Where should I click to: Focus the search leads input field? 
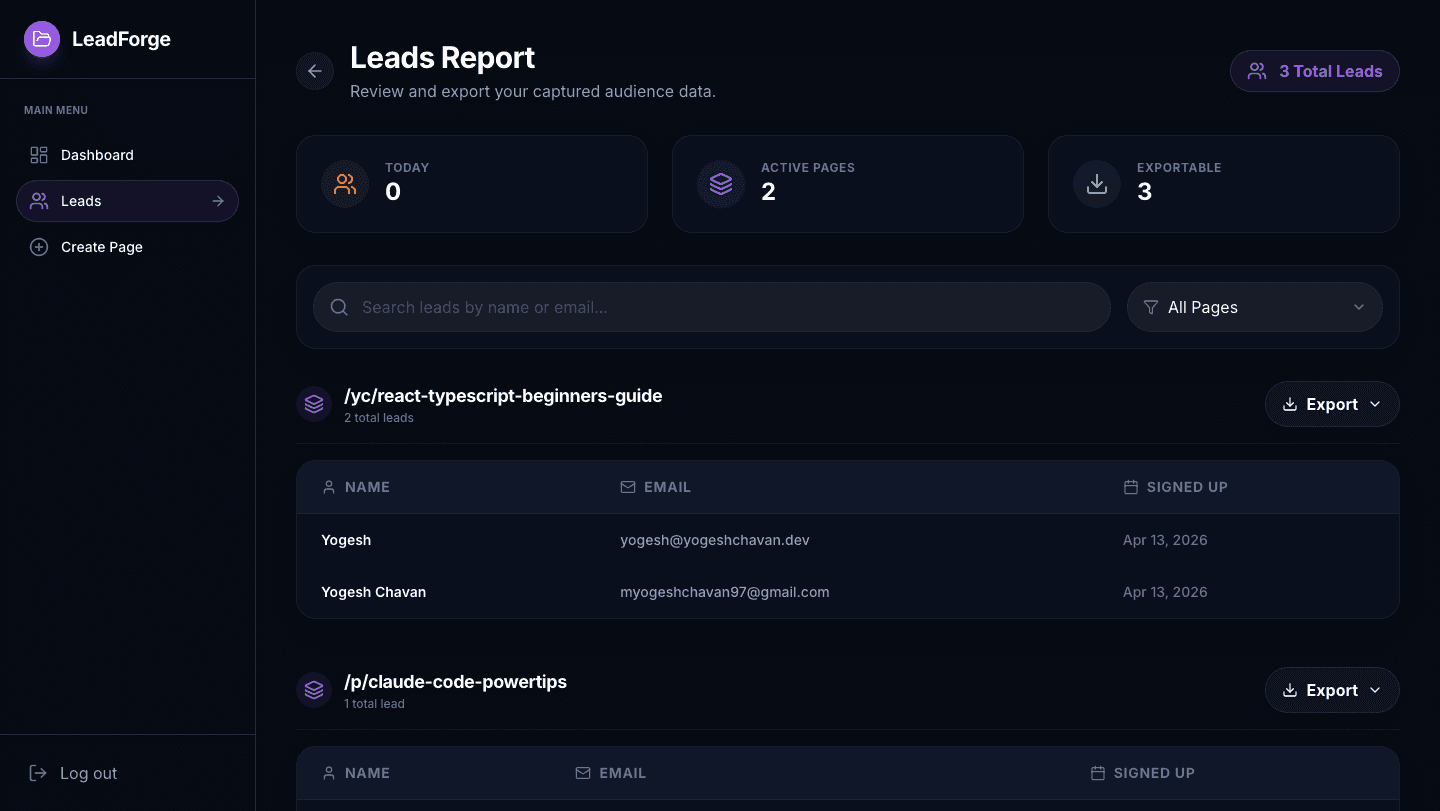click(x=712, y=307)
